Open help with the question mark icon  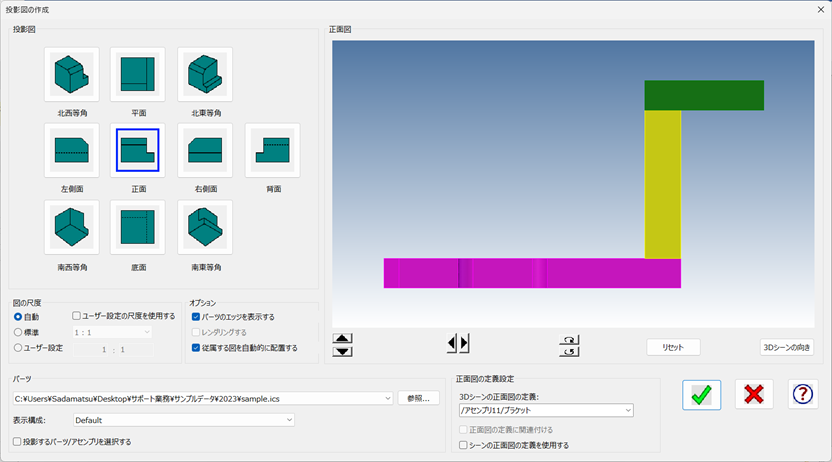(x=802, y=394)
